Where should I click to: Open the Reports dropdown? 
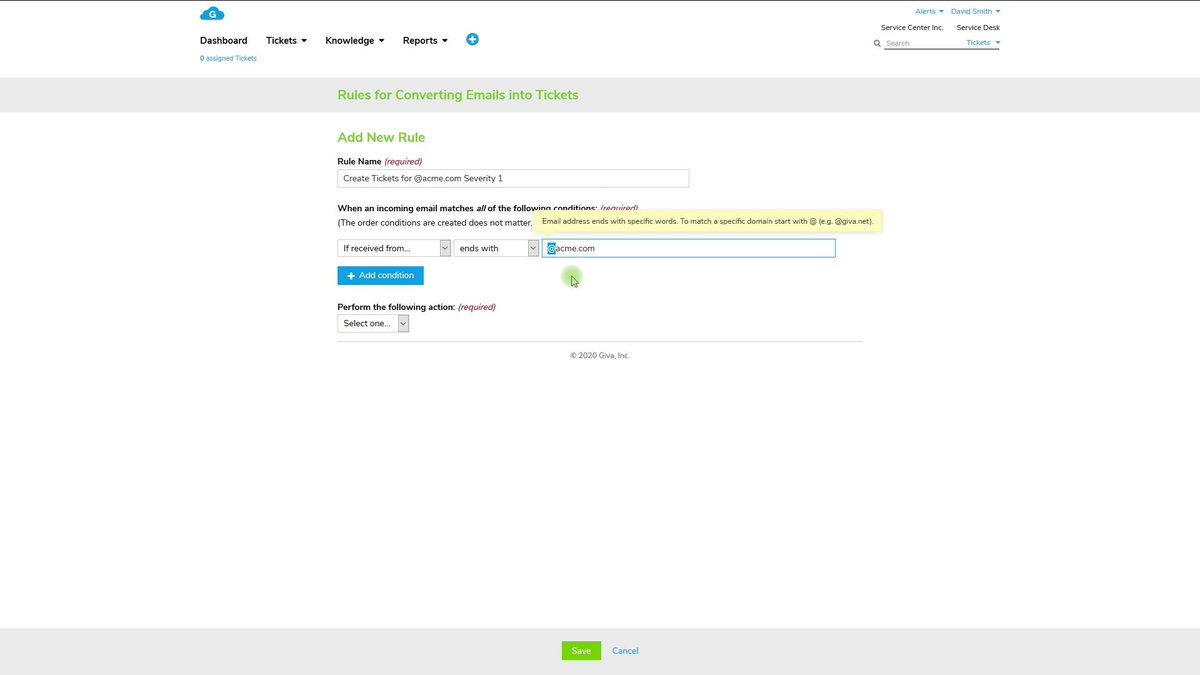pos(424,40)
